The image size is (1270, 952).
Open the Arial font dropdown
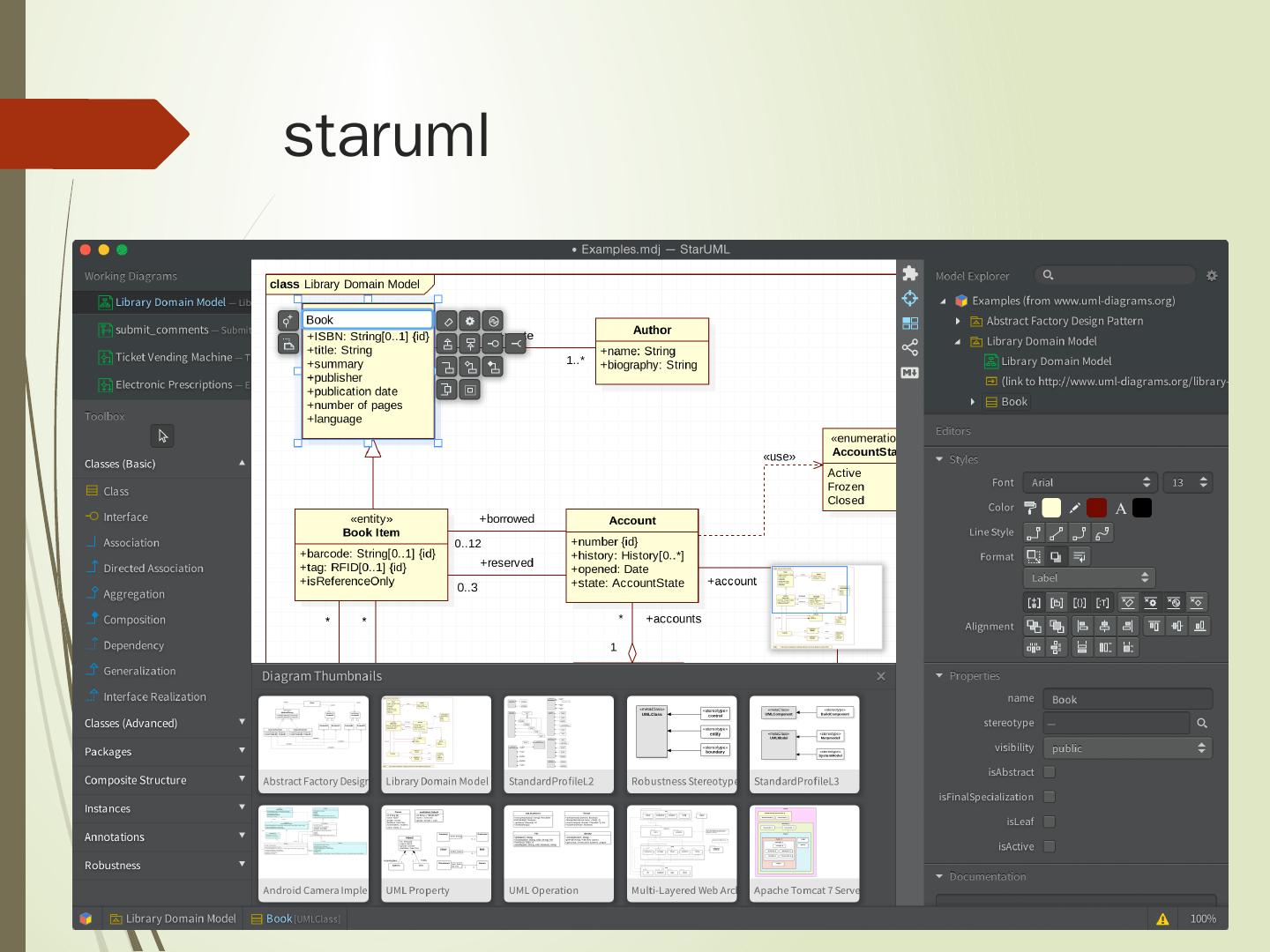coord(1090,482)
